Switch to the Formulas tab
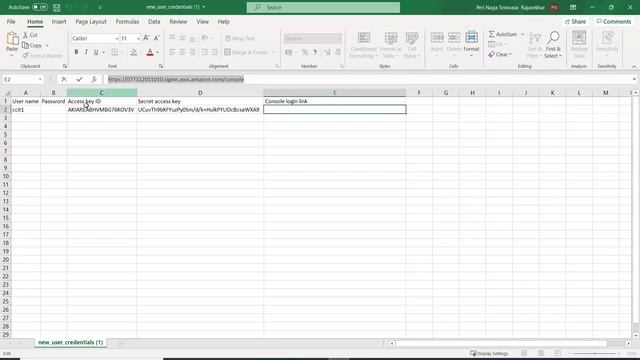This screenshot has height=360, width=640. tap(127, 22)
